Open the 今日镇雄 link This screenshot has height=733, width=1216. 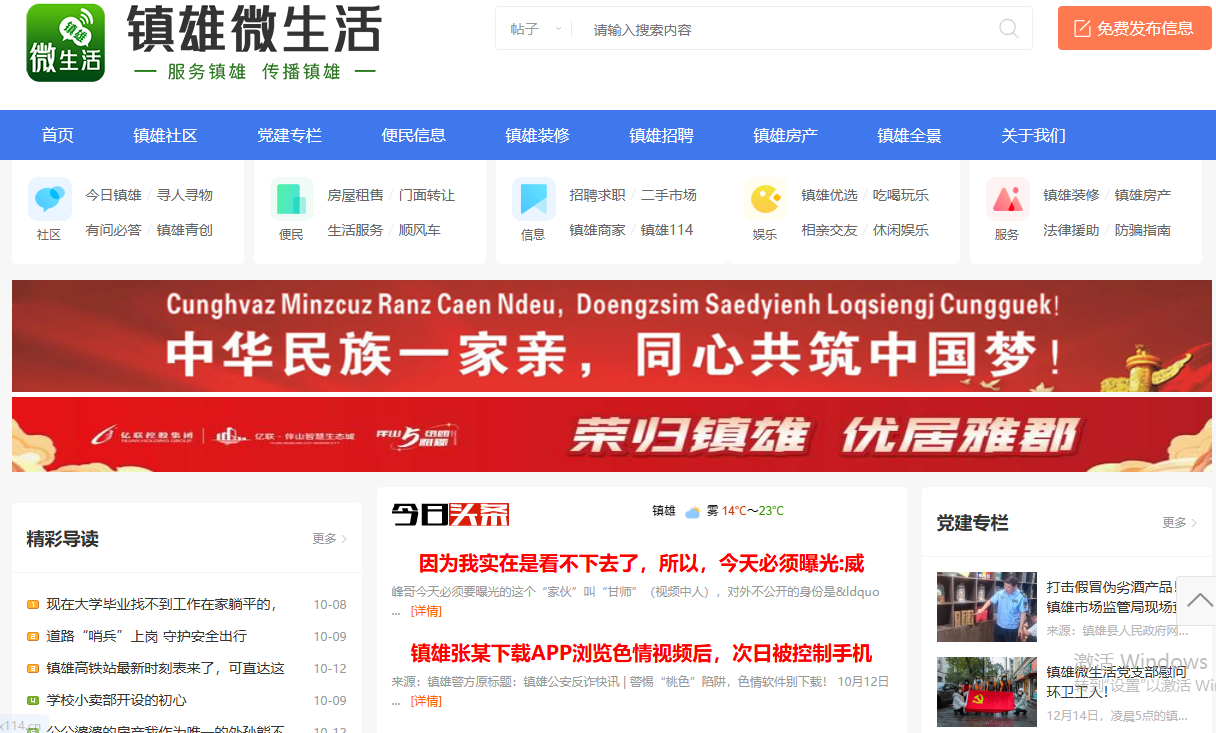(x=113, y=195)
